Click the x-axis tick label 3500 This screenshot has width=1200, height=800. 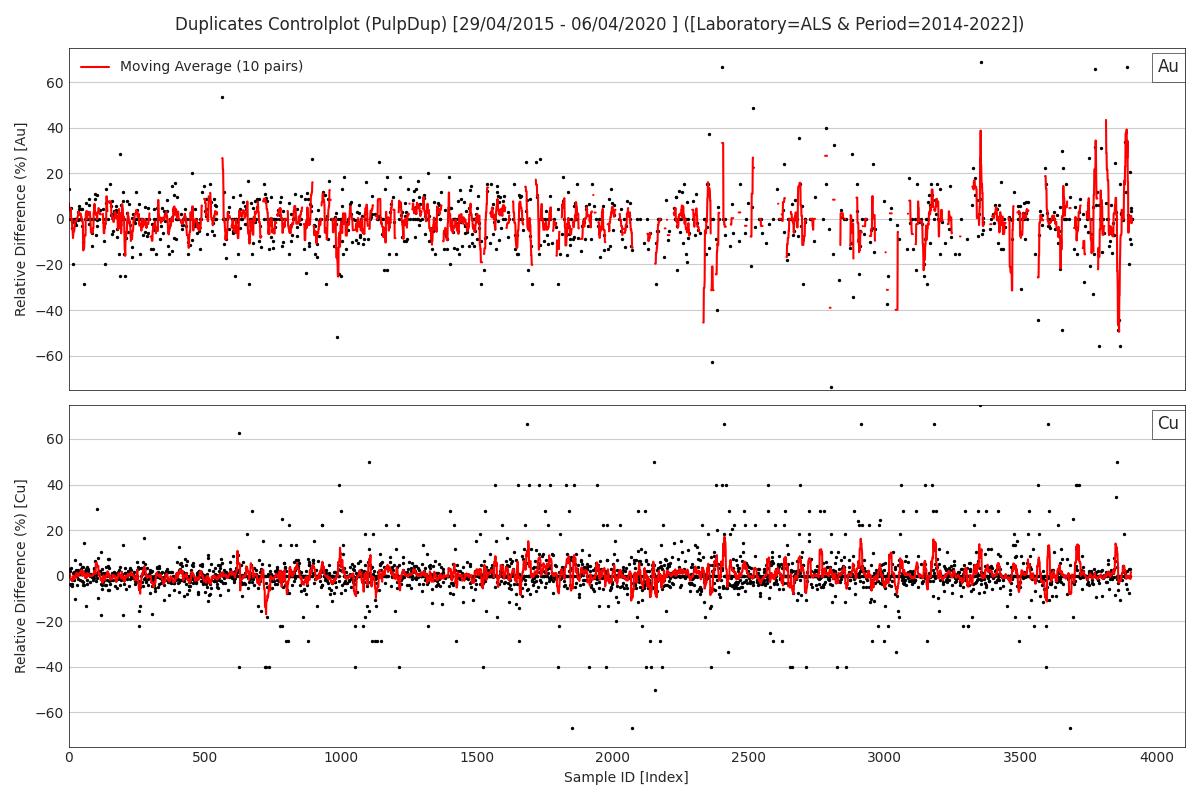pos(1021,758)
